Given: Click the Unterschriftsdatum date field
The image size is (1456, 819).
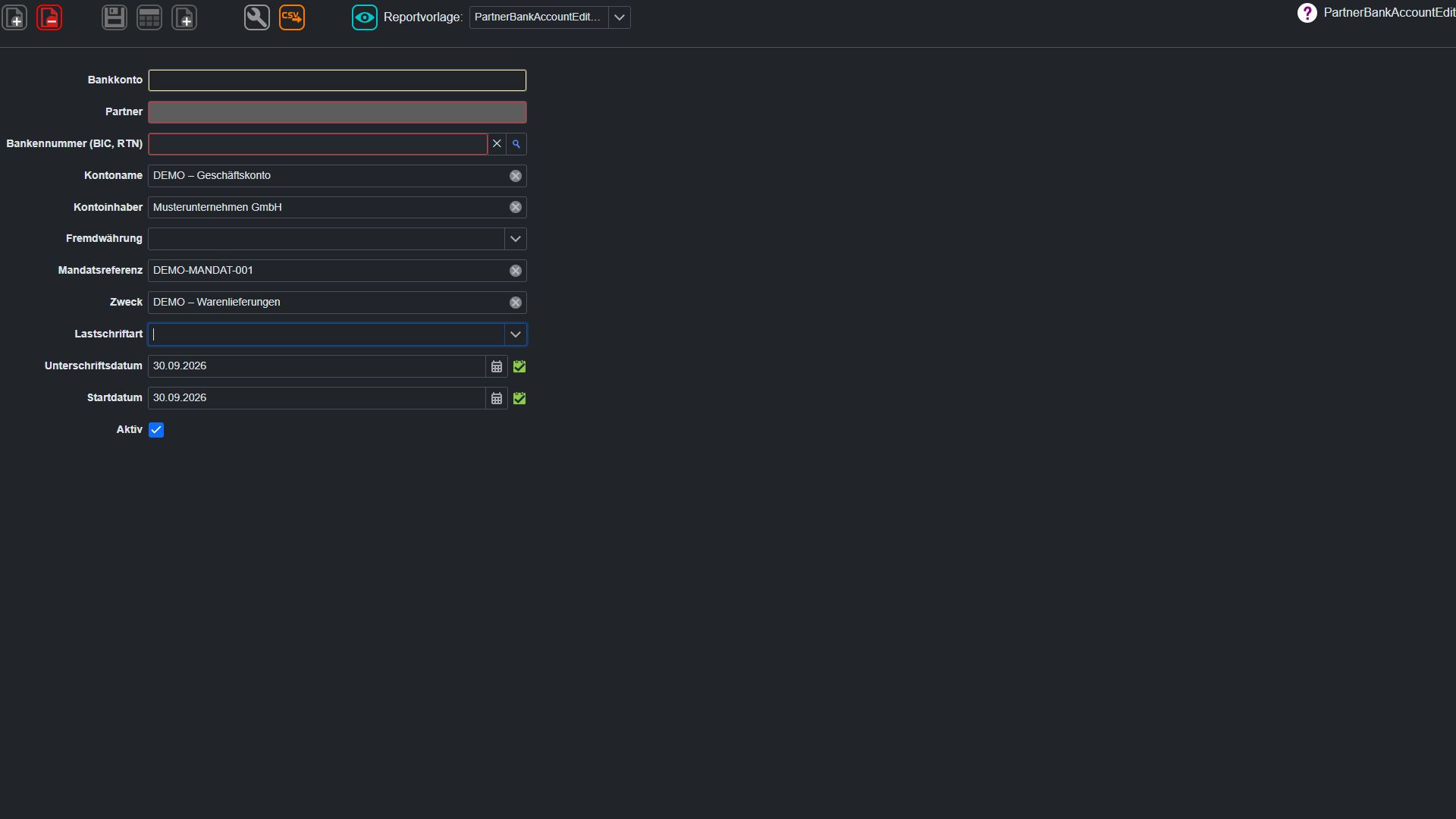Looking at the screenshot, I should pyautogui.click(x=317, y=366).
